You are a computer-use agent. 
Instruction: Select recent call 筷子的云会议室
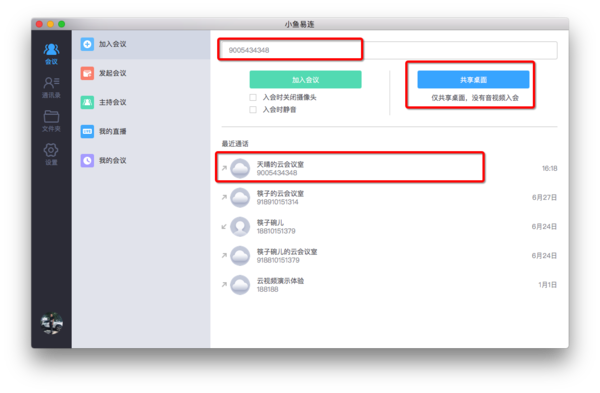pyautogui.click(x=389, y=197)
